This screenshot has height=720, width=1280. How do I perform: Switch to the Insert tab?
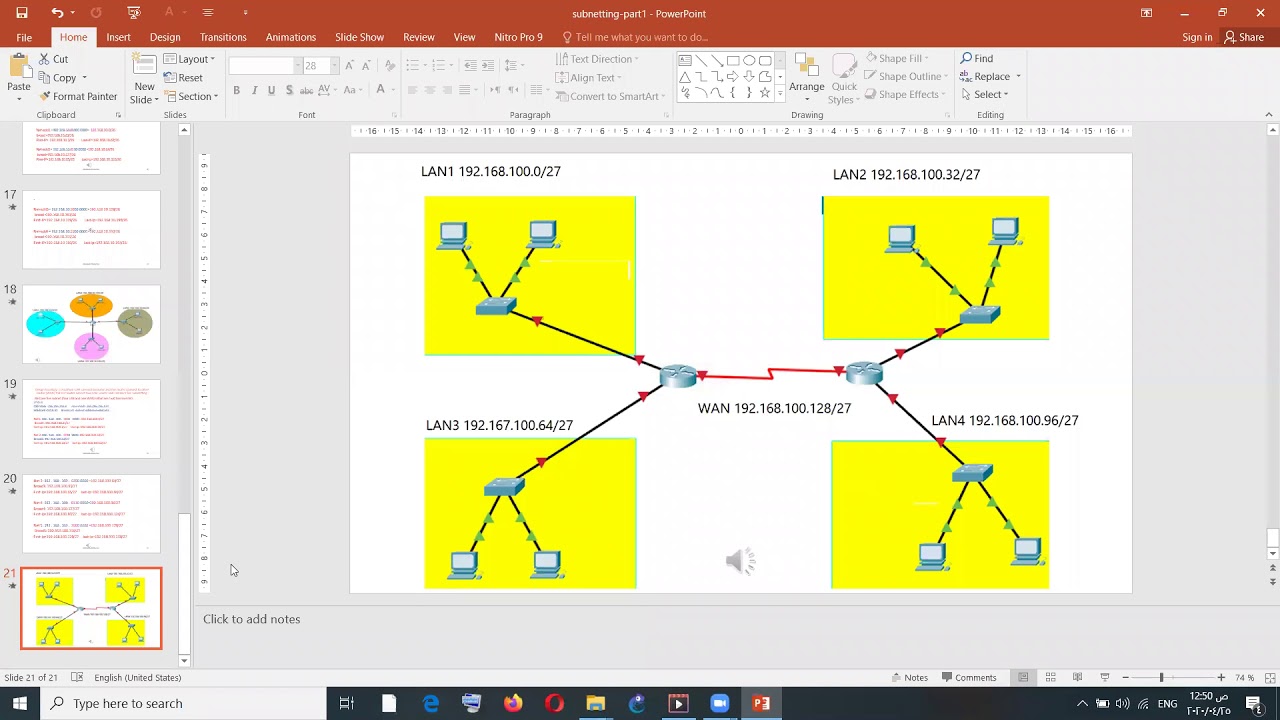click(118, 37)
